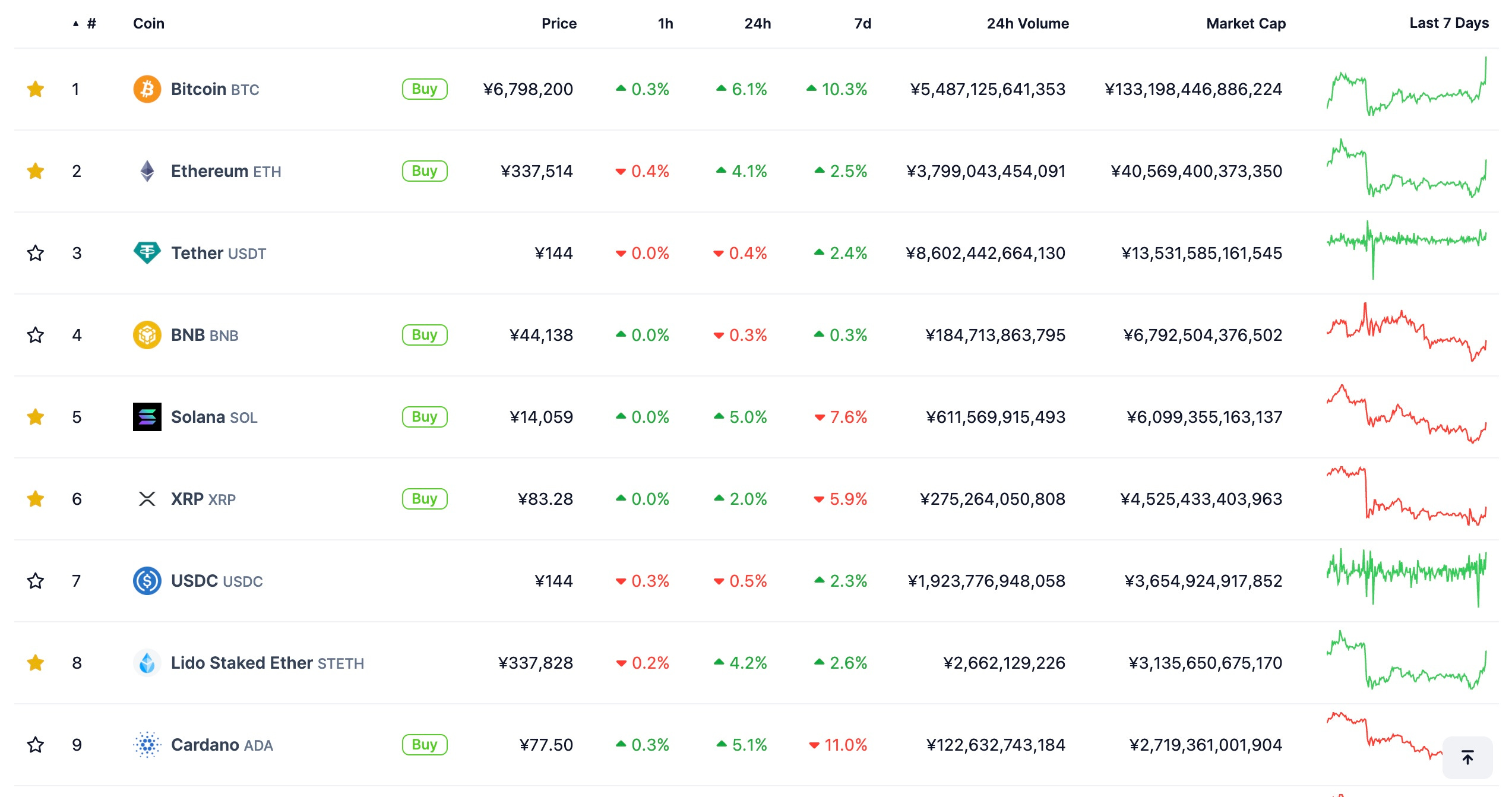This screenshot has height=797, width=1512.
Task: Open the BNB coin name link
Action: [205, 335]
